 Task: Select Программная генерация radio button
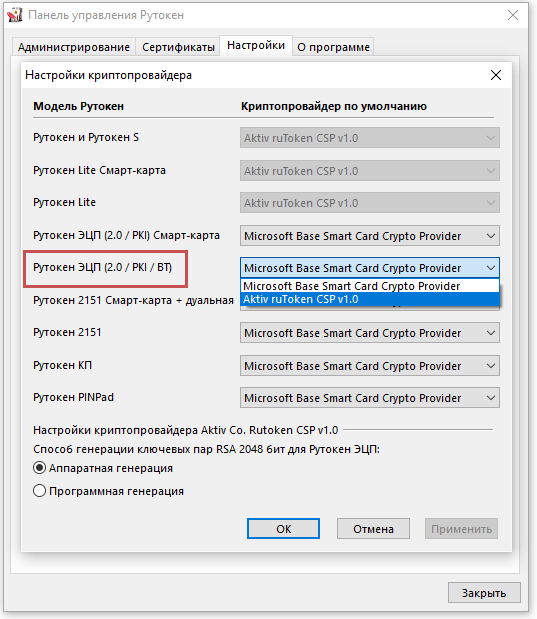click(39, 491)
